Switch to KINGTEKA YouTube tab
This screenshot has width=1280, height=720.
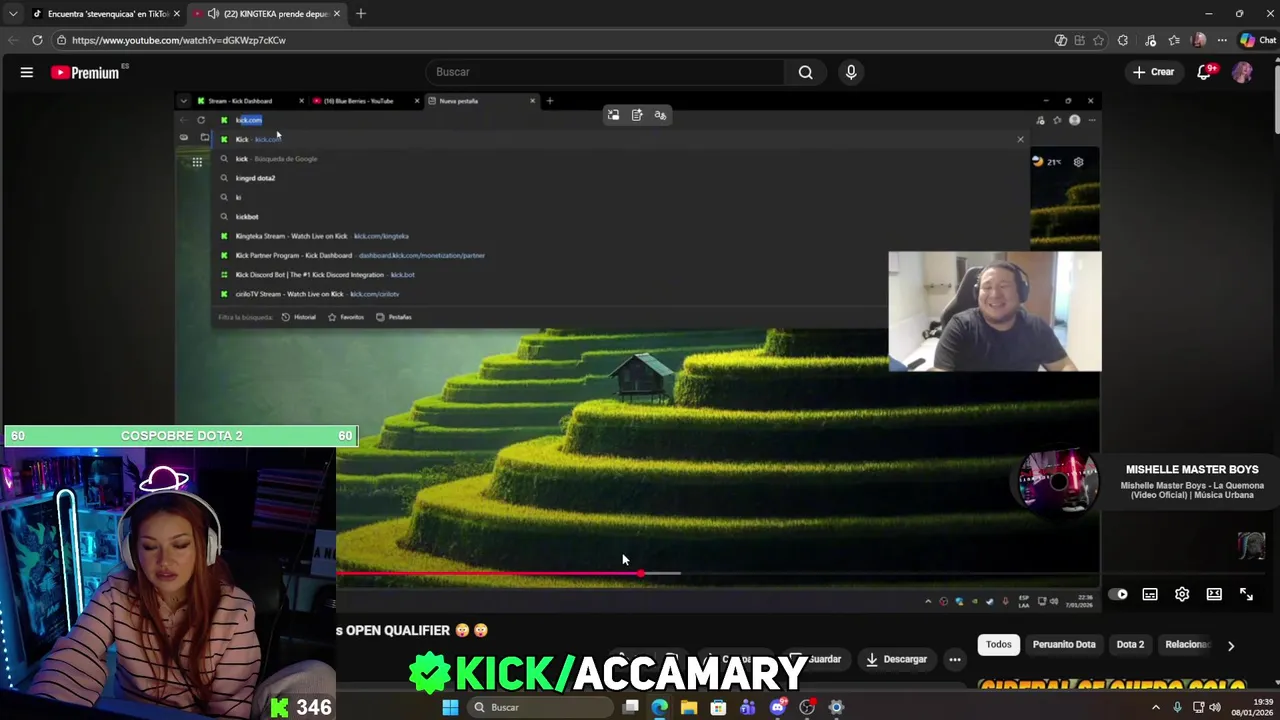click(x=266, y=14)
